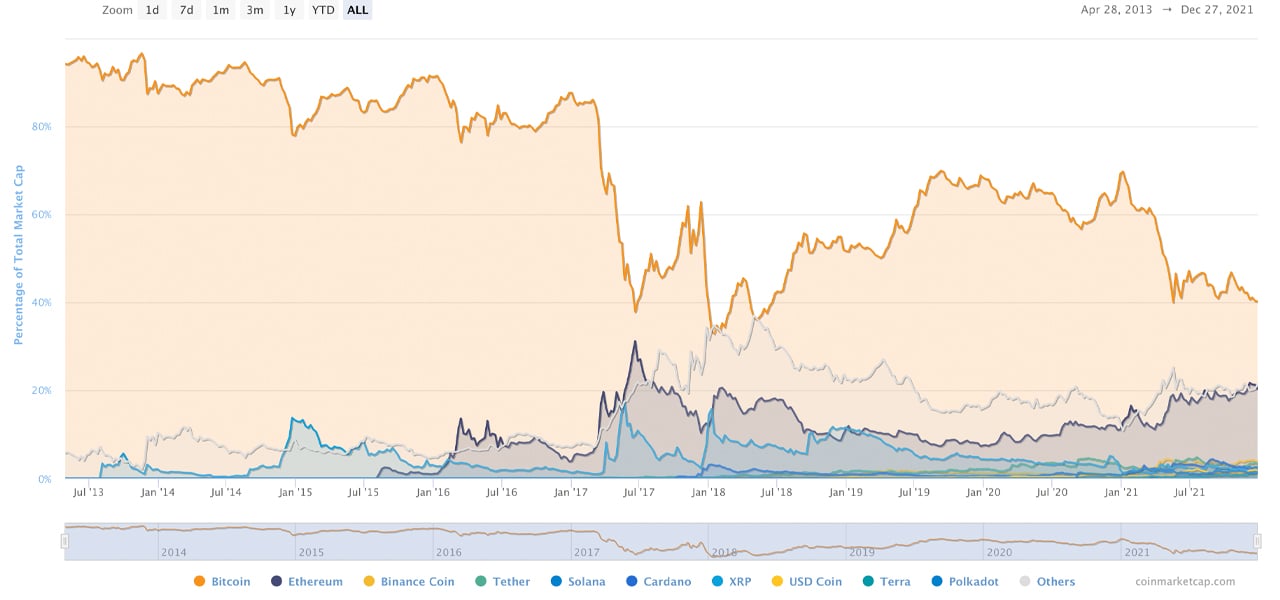Viewport: 1280px width, 600px height.
Task: Switch to the ALL zoom range
Action: [x=357, y=10]
